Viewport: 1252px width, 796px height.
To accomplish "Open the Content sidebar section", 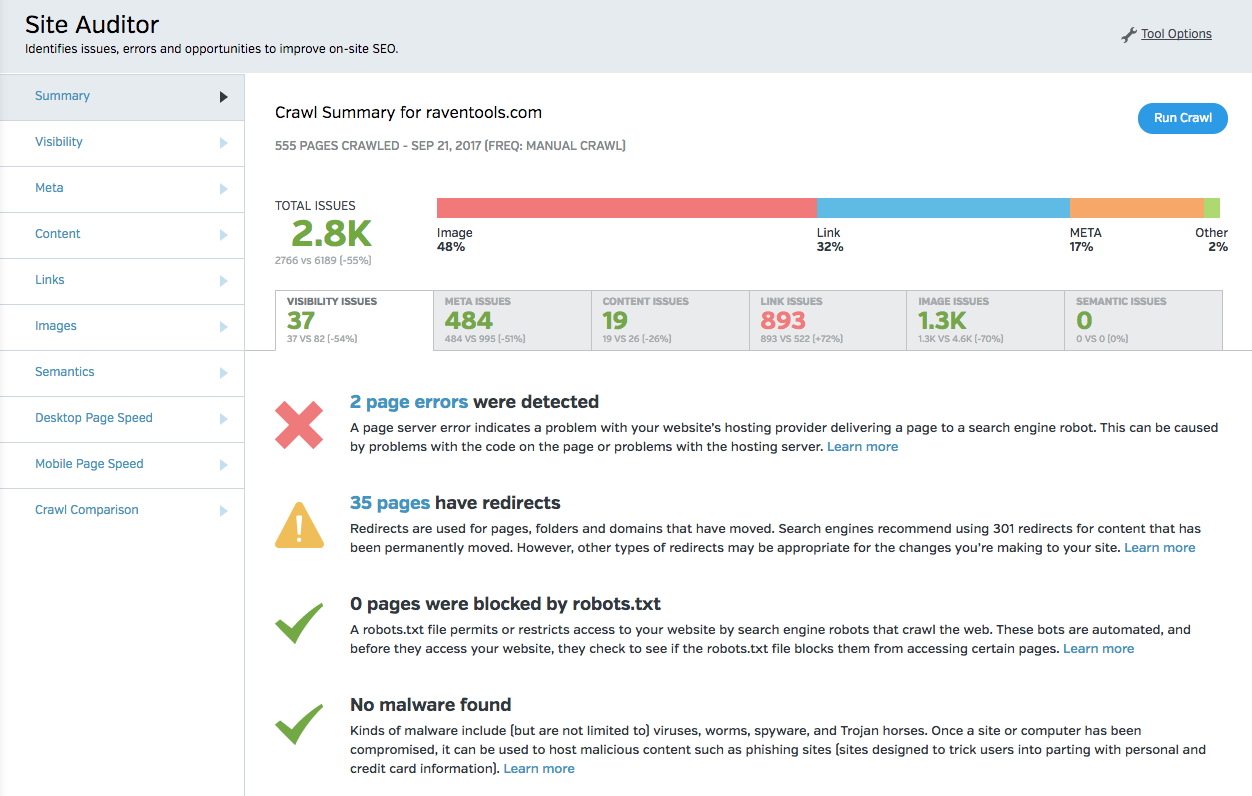I will 58,234.
